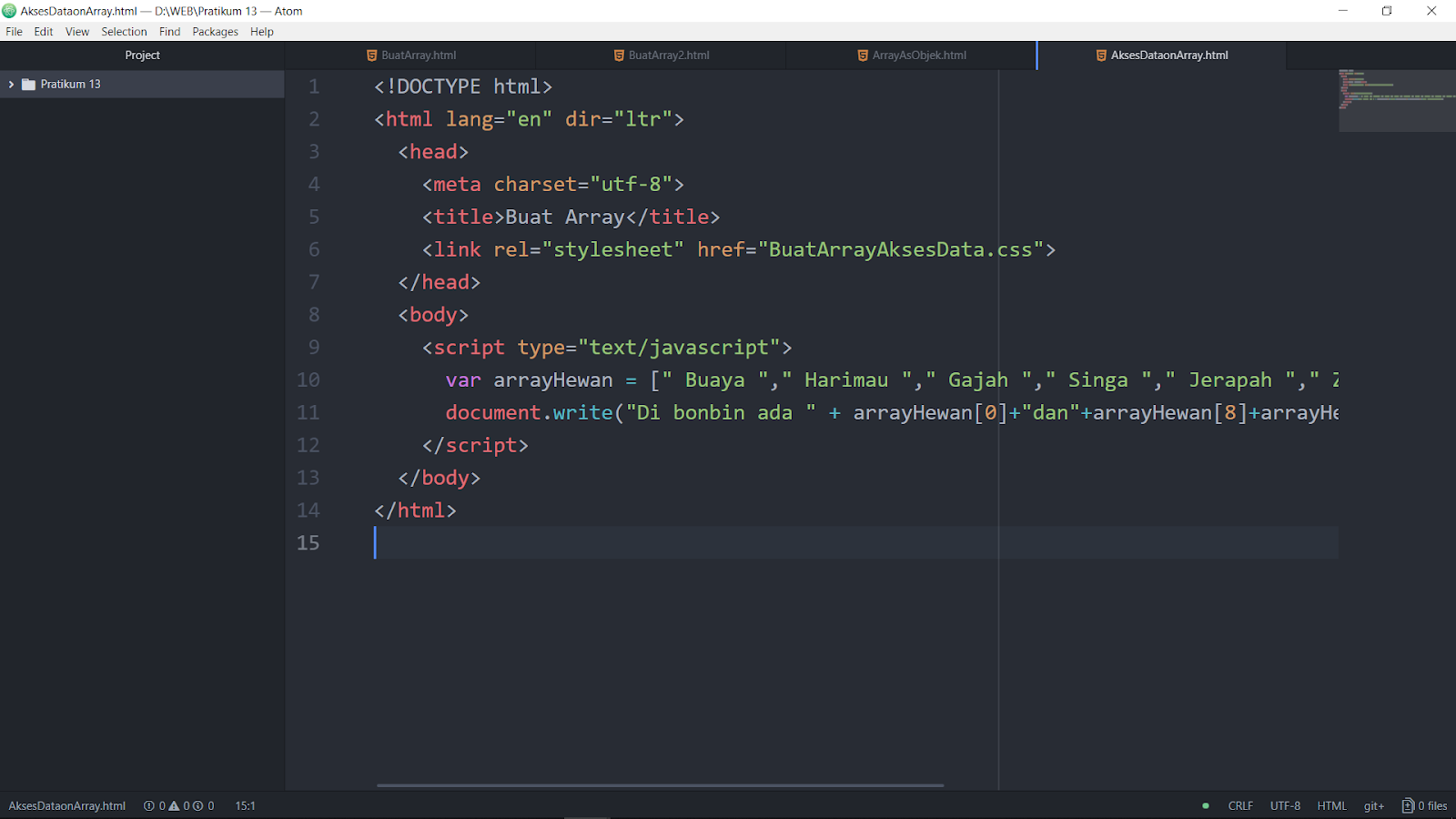Viewport: 1456px width, 819px height.
Task: Click the HTML5 icon on ArrayAsObjek.html tab
Action: click(861, 55)
